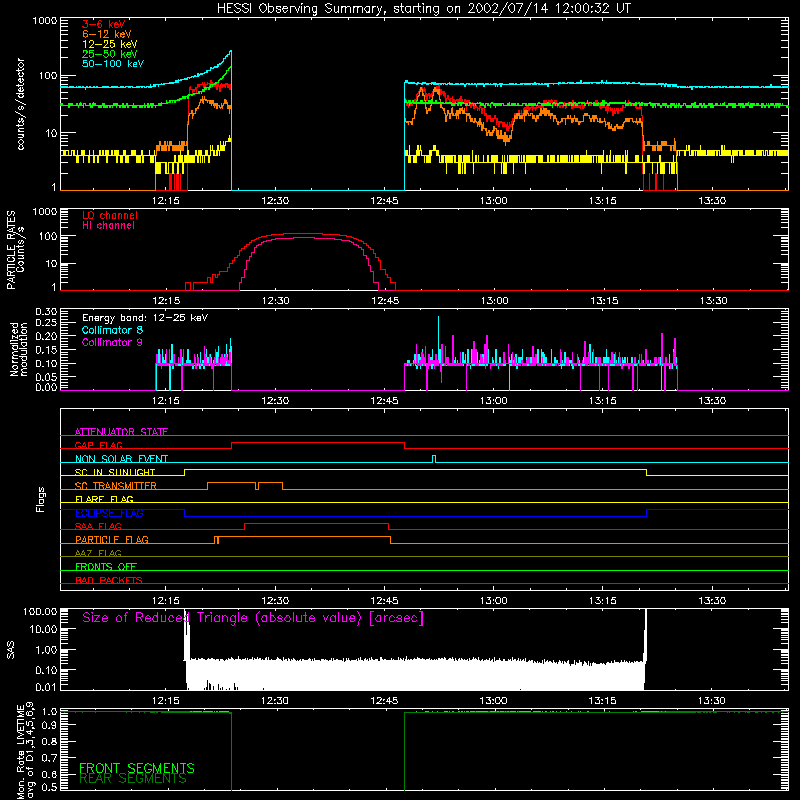Click the HESSI Observing Summary title text
This screenshot has height=800, width=800.
click(x=424, y=9)
